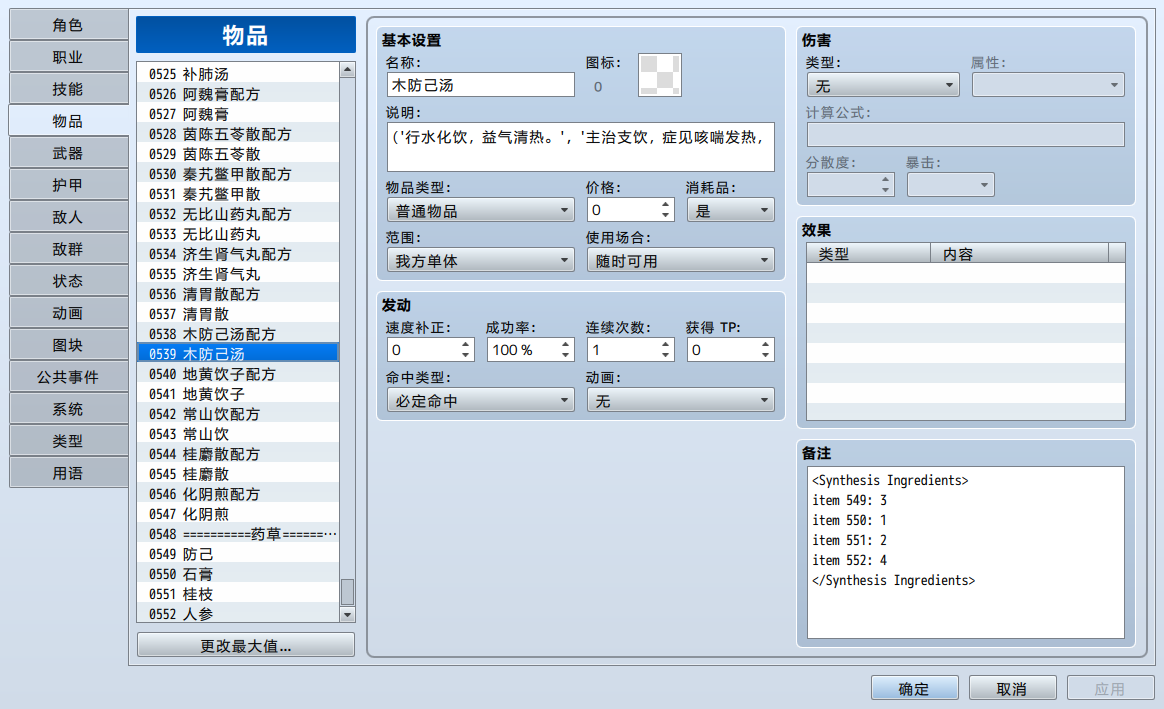Click the 更改最大值... button

click(246, 645)
